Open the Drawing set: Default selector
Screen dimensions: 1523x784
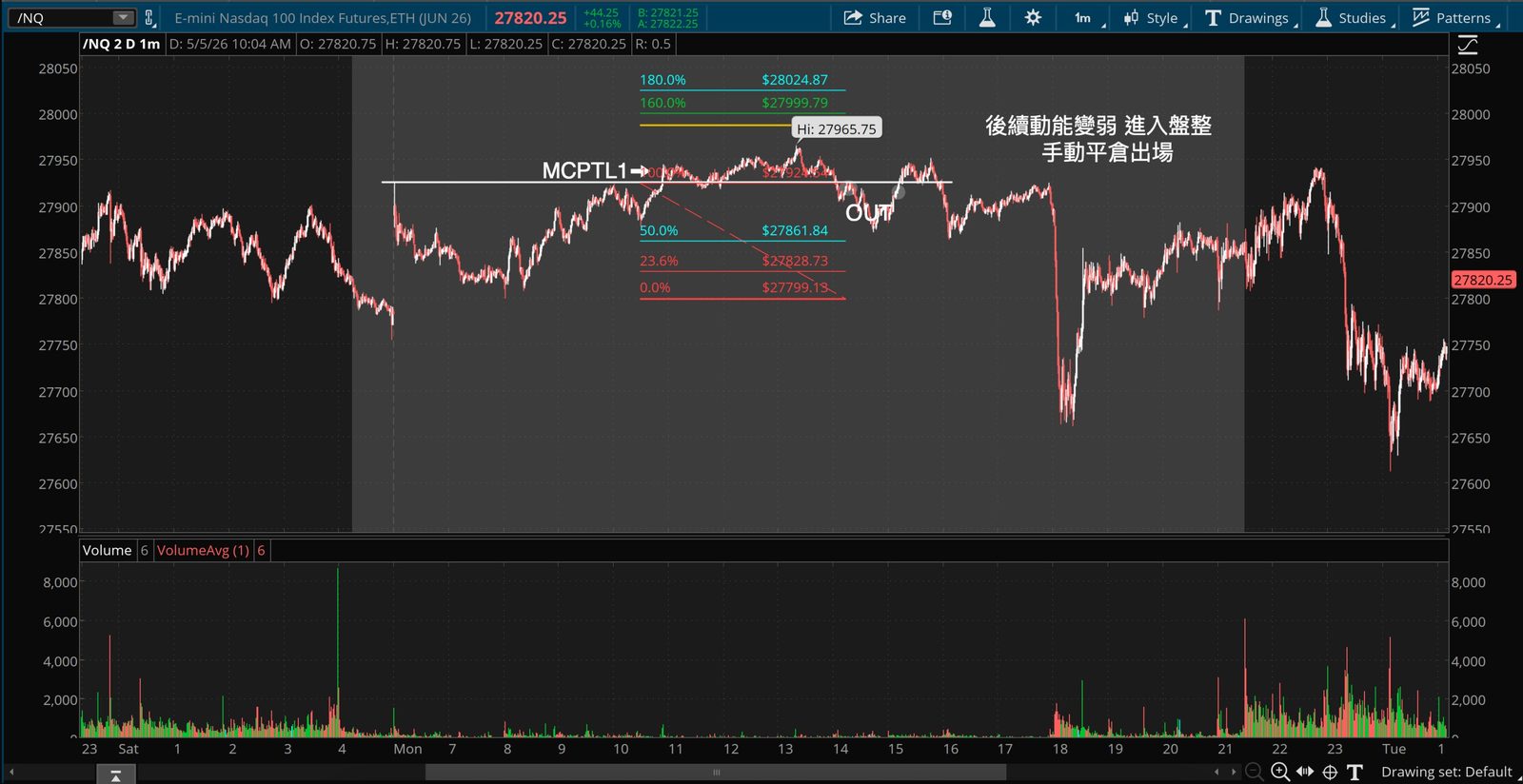pos(1446,772)
